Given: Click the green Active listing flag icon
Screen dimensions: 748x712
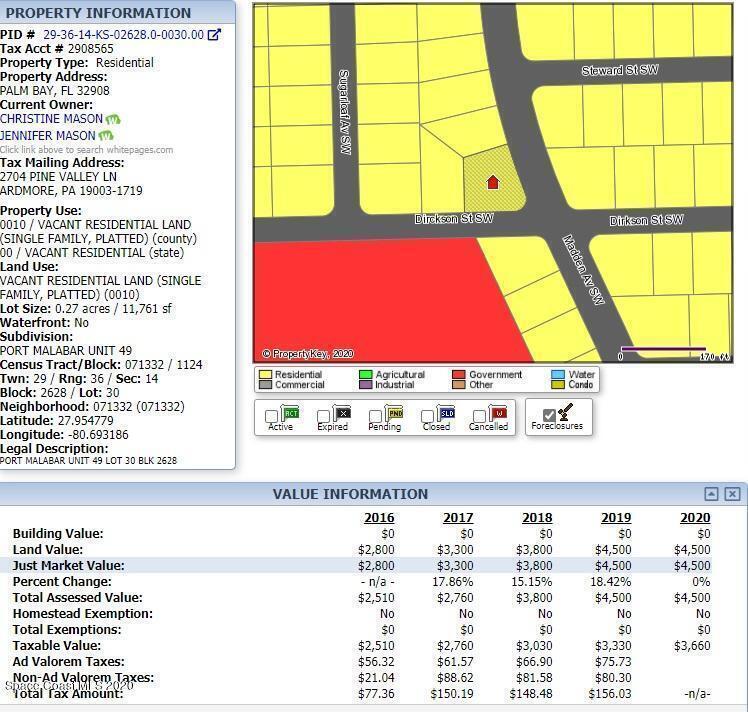Looking at the screenshot, I should tap(291, 413).
